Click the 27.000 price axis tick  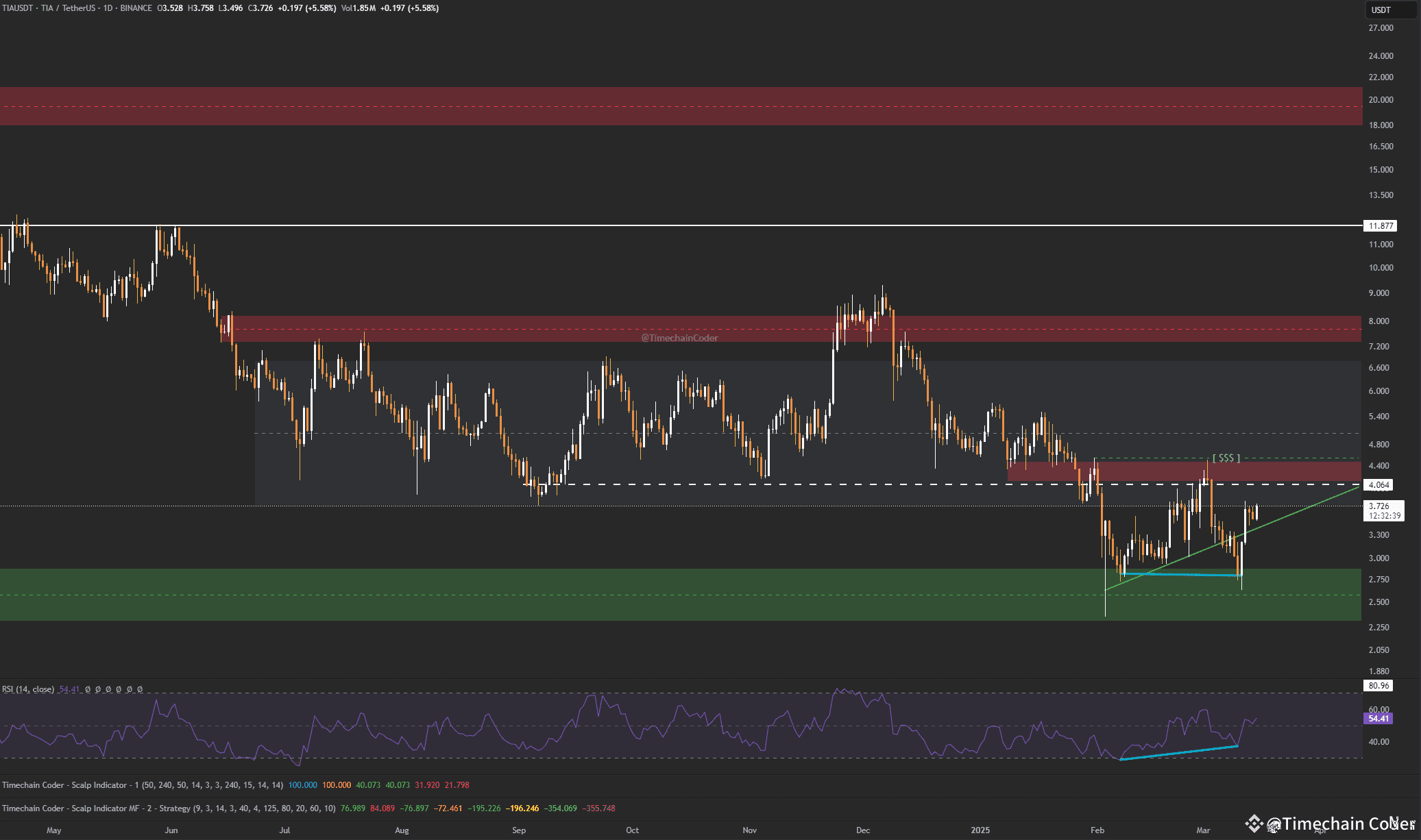(1381, 28)
